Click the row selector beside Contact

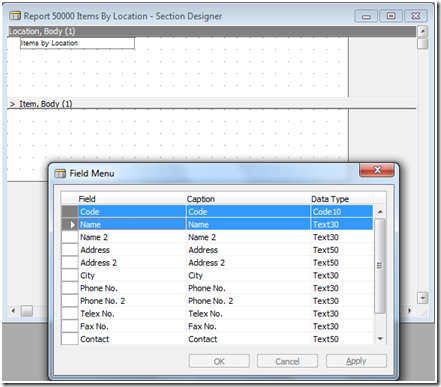(70, 339)
